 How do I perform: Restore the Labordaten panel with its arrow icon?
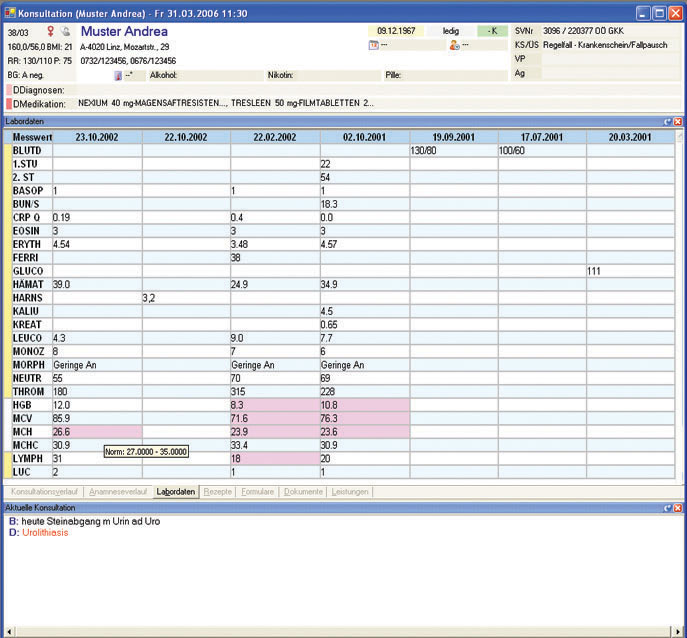(667, 121)
